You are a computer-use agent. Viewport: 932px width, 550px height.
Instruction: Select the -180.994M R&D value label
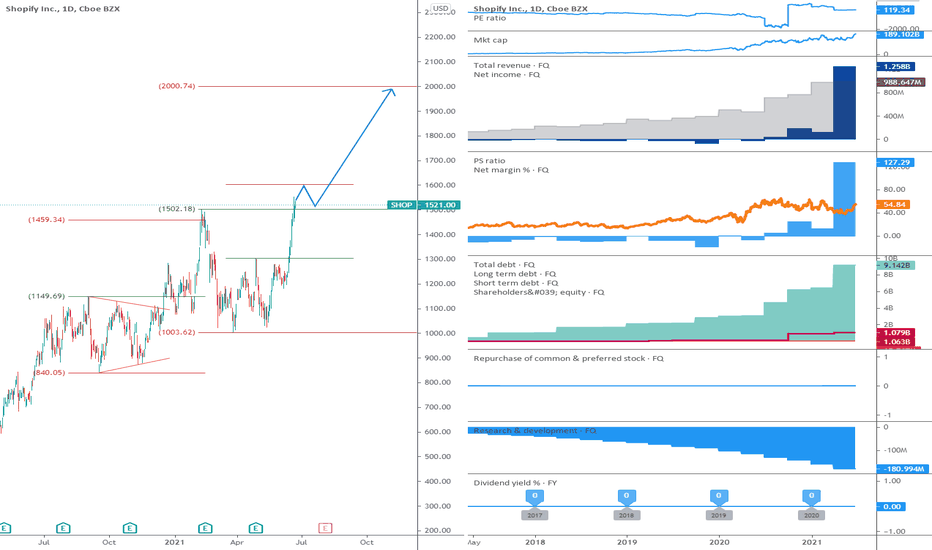click(903, 469)
